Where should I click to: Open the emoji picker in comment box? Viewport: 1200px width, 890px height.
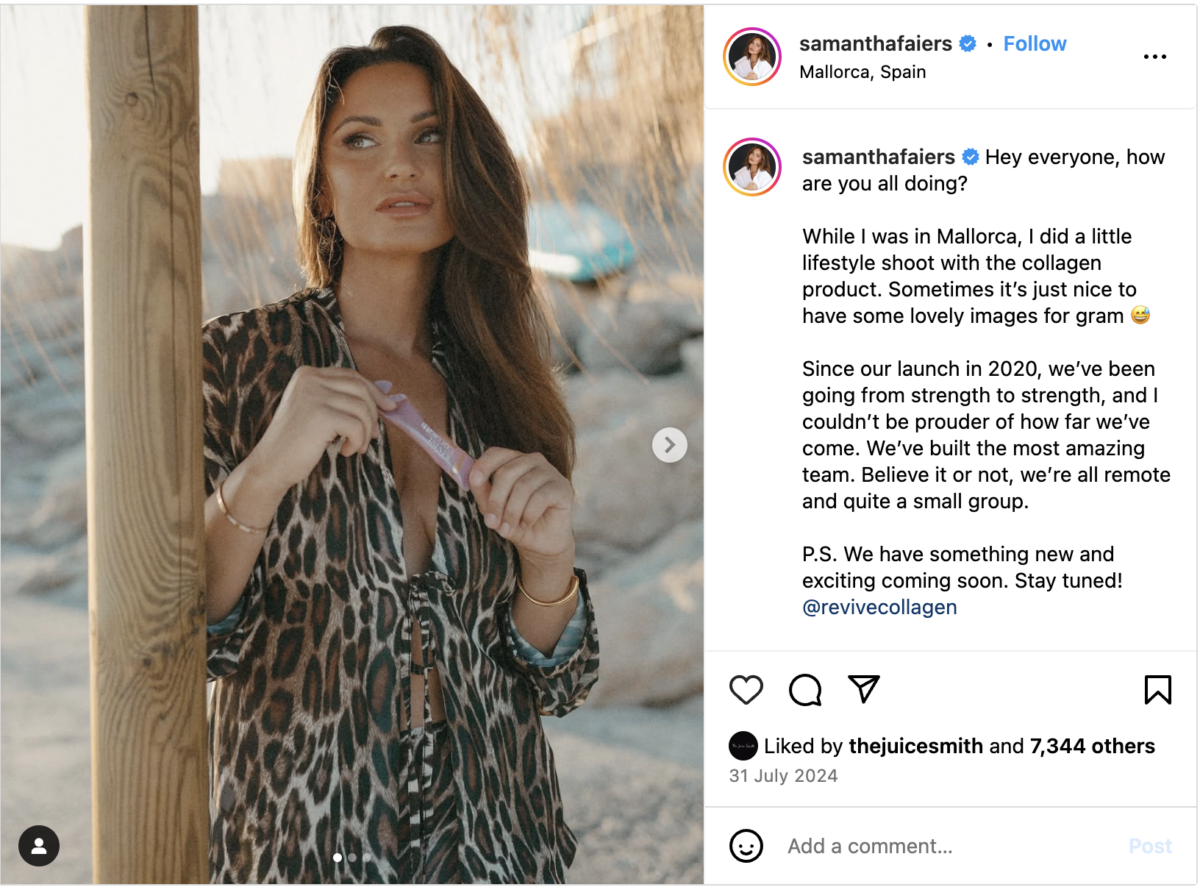pos(746,846)
